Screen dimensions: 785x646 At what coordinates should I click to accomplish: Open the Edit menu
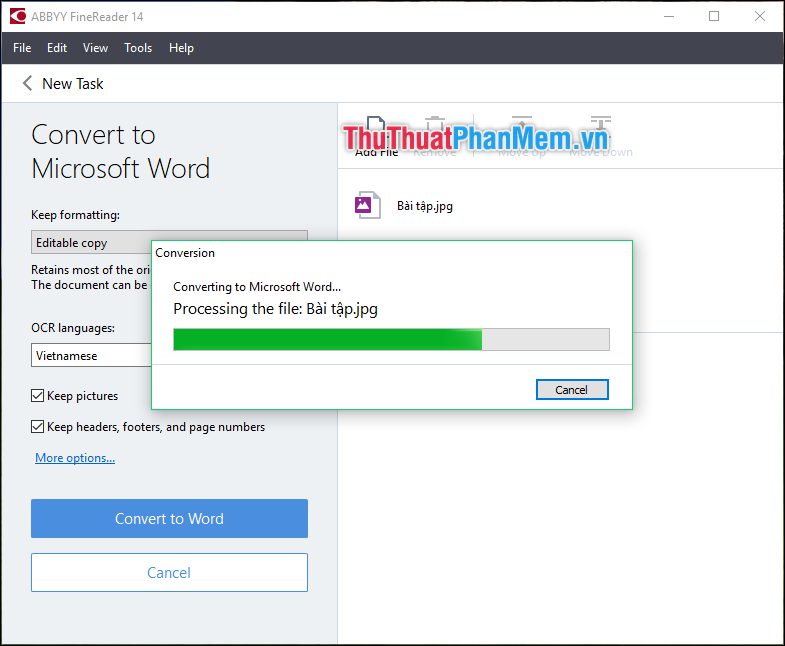coord(57,48)
